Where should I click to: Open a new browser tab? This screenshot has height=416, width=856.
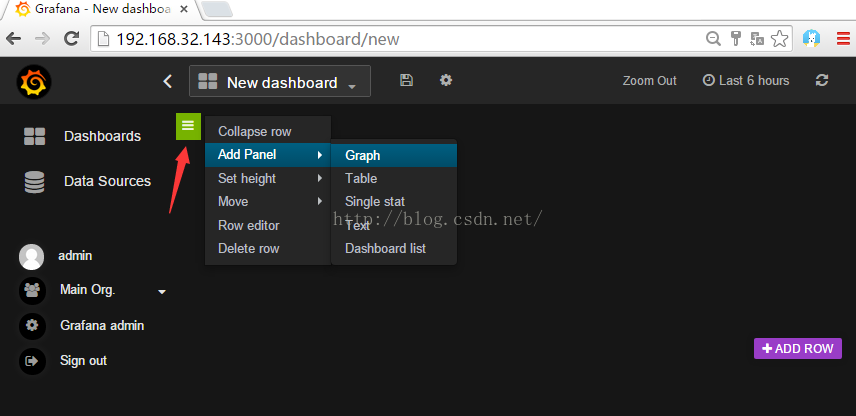click(x=217, y=9)
